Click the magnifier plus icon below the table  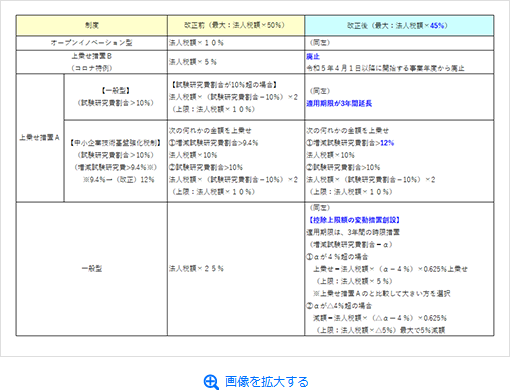[x=211, y=382]
